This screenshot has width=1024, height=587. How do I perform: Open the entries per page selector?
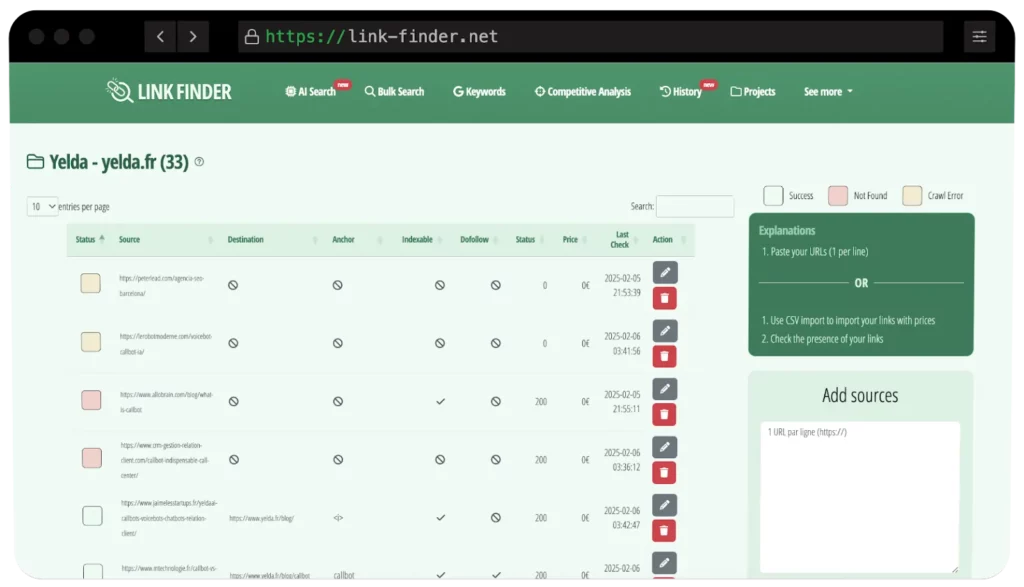(41, 206)
